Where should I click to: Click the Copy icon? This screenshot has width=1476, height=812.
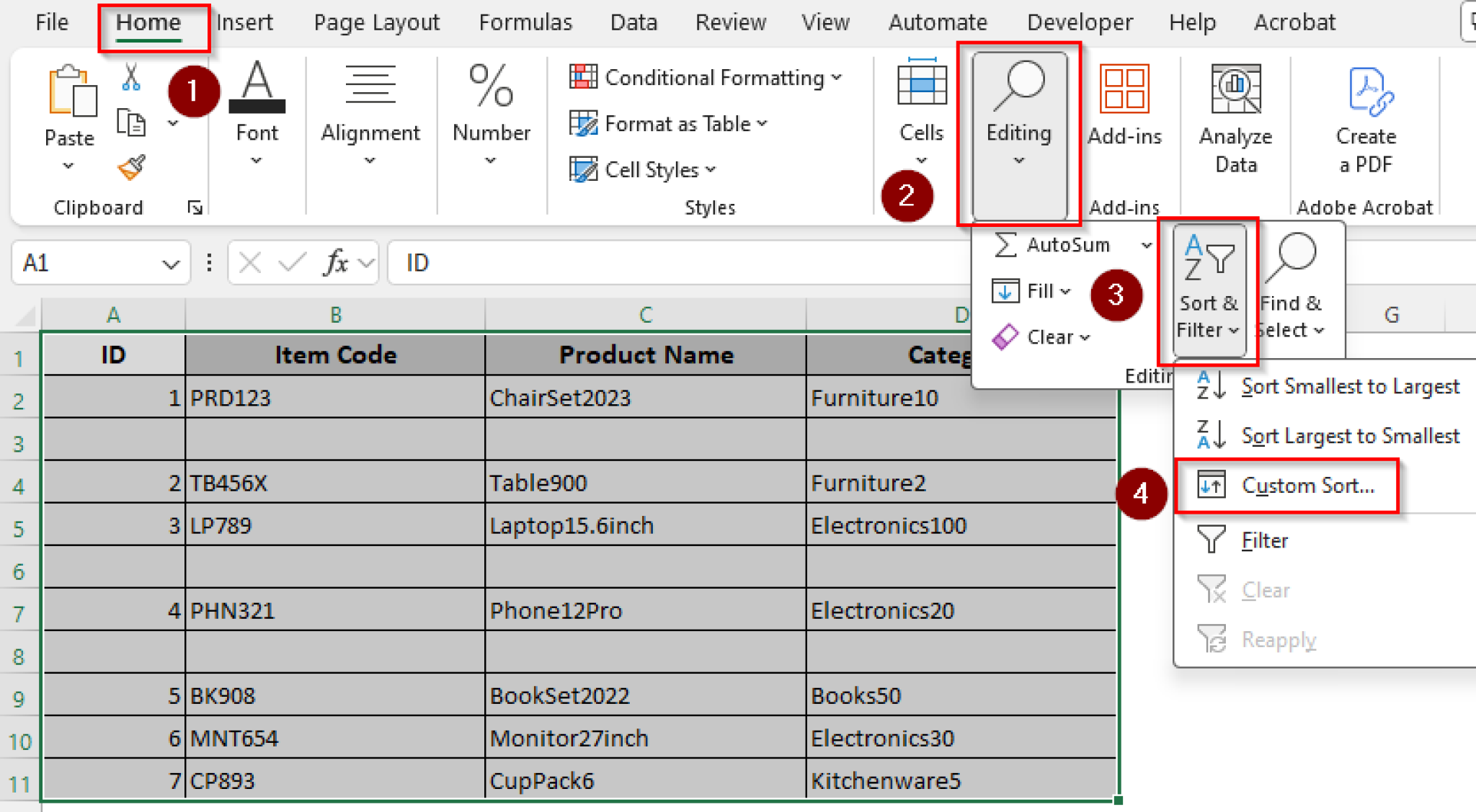pos(130,122)
